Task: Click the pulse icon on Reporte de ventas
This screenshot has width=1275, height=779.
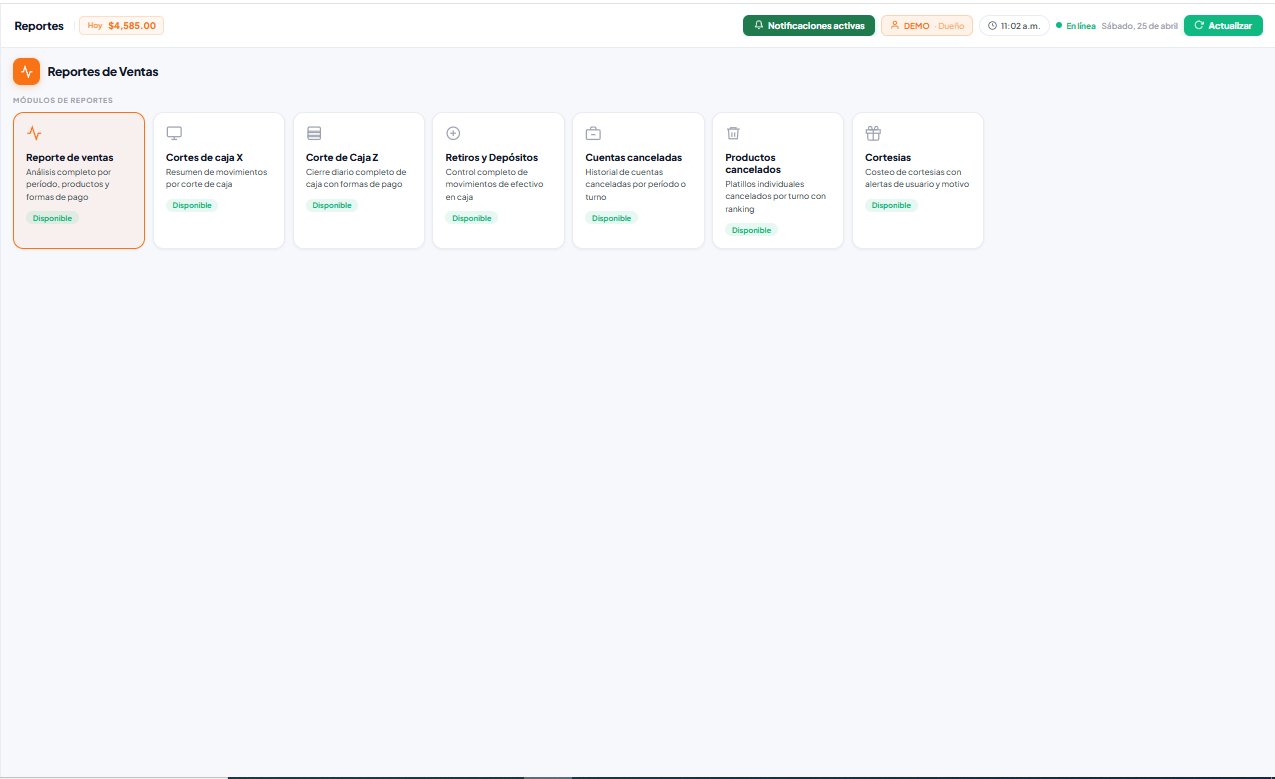Action: point(34,133)
